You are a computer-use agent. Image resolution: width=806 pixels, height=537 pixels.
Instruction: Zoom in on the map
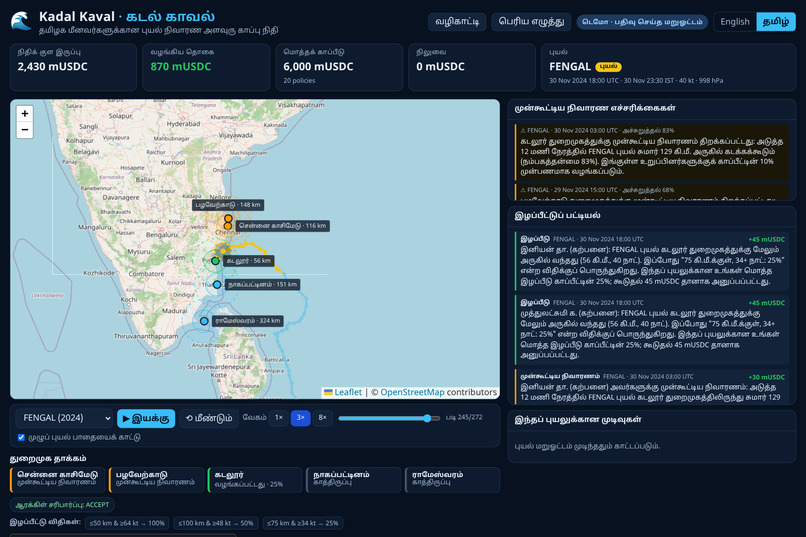[x=25, y=114]
